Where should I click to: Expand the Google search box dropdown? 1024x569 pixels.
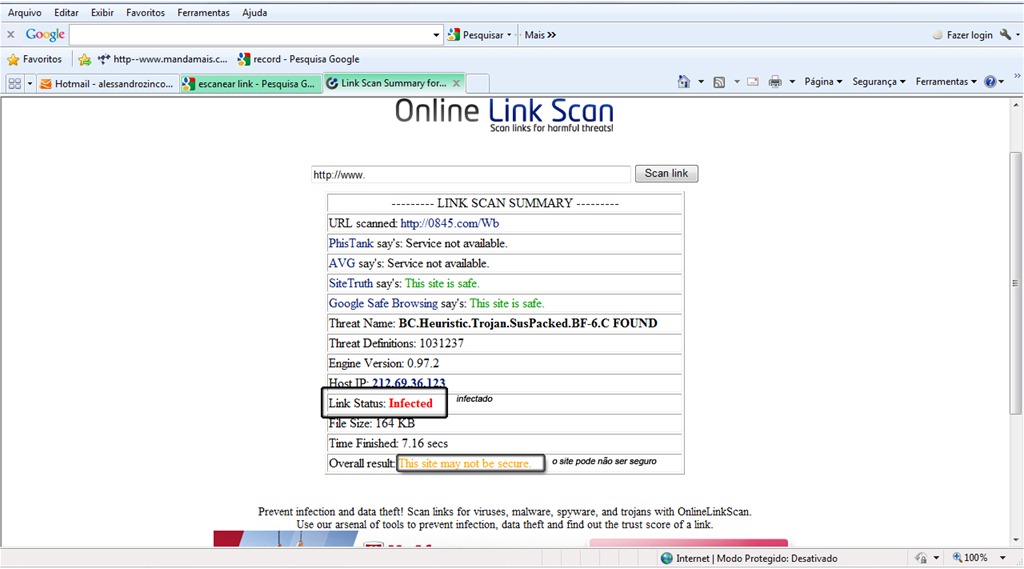coord(436,35)
